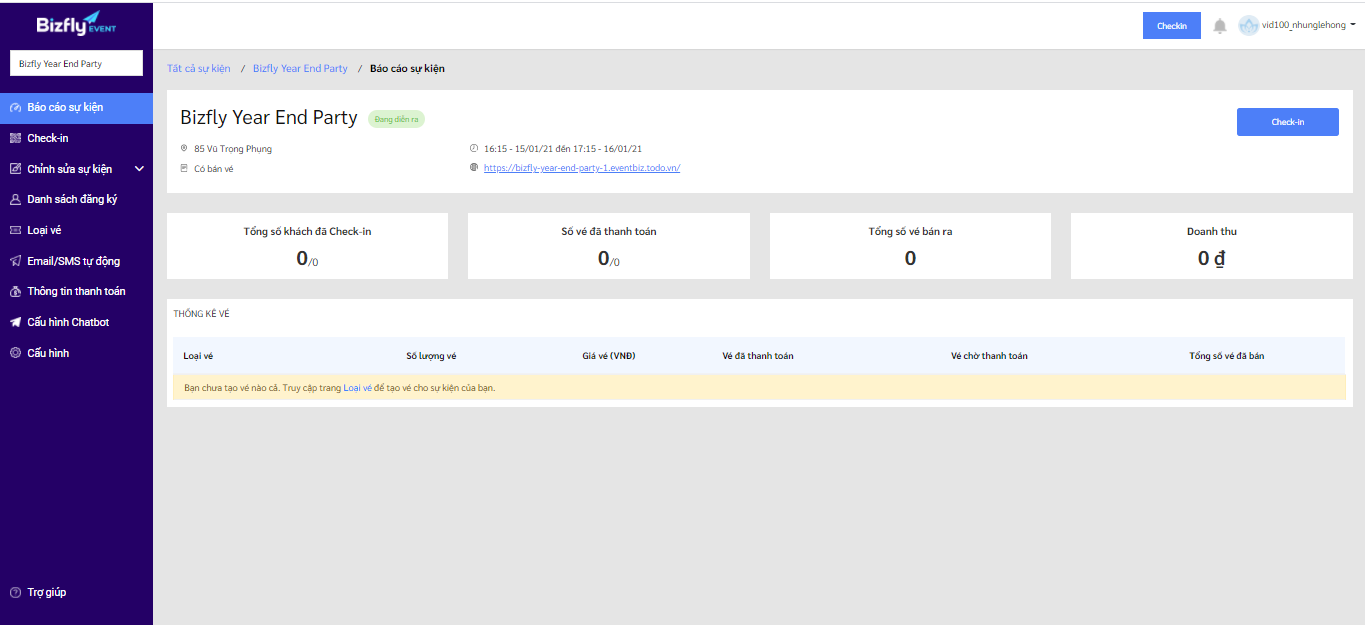Click Bizfly Year End Party breadcrumb
1365x625 pixels.
[x=300, y=69]
